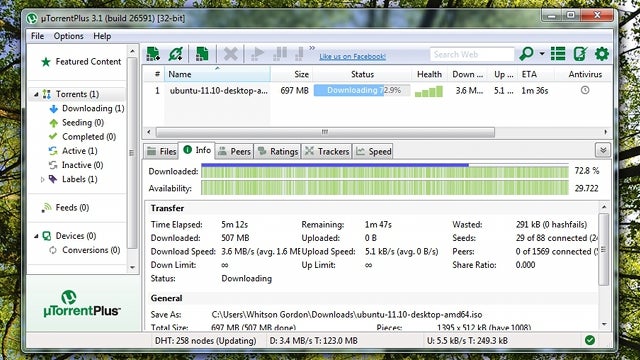Click the Add Torrent toolbar icon

pos(153,54)
